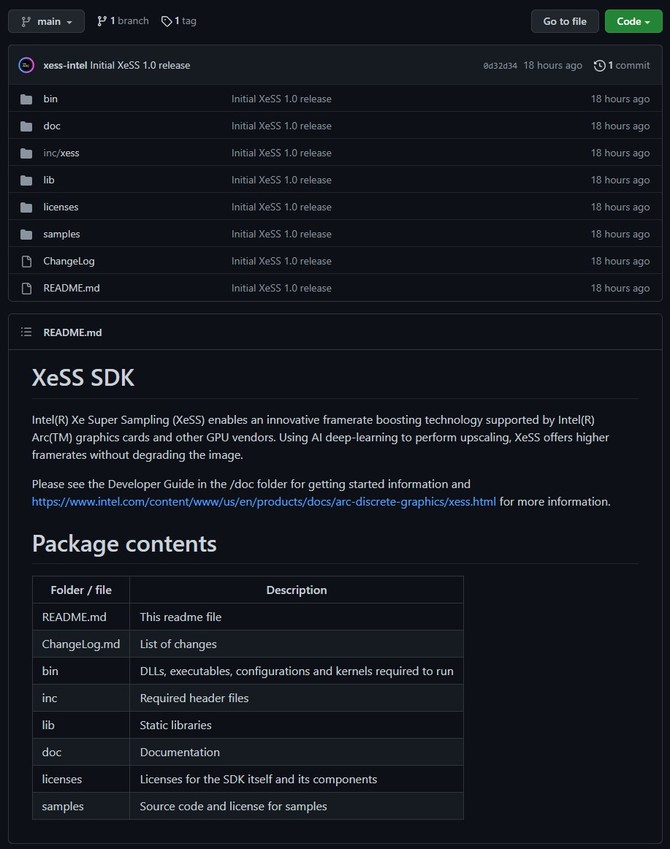The image size is (670, 849).
Task: Click the lib folder icon
Action: pos(26,180)
